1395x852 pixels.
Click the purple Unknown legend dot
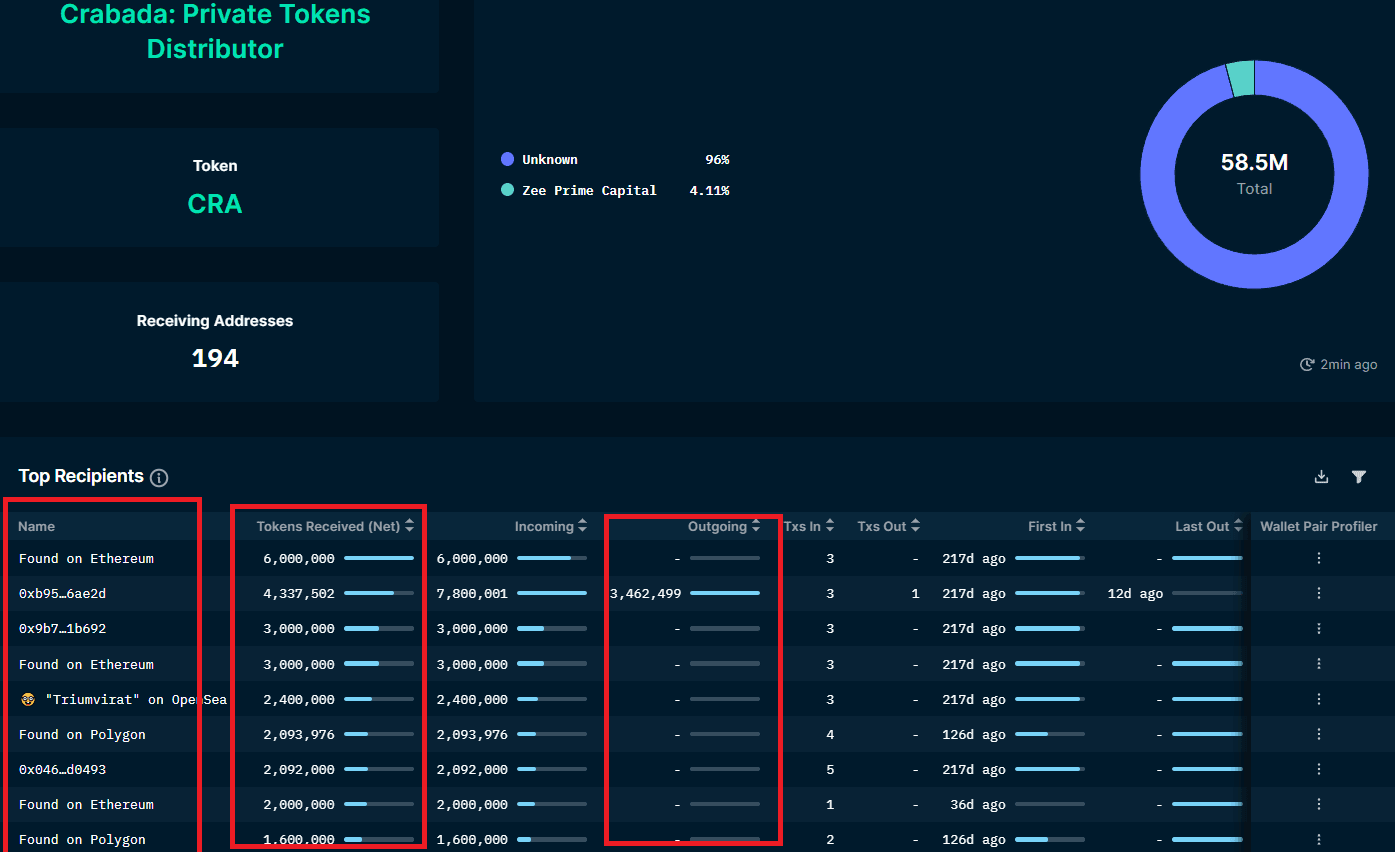pyautogui.click(x=507, y=159)
